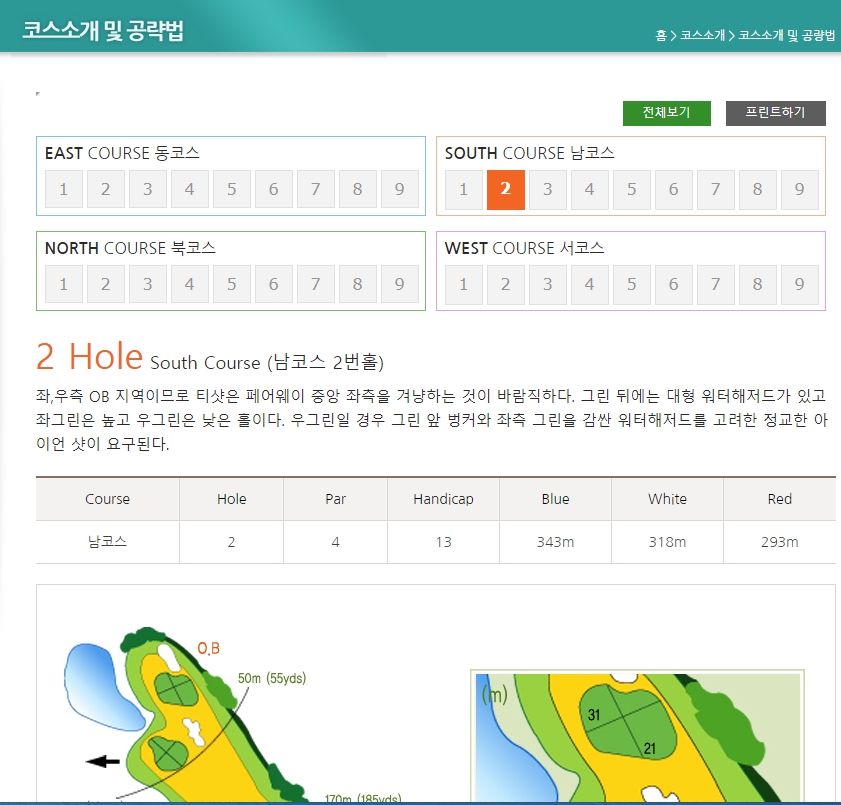Open hole 9 of SOUTH COURSE
This screenshot has height=805, width=841.
(x=799, y=189)
